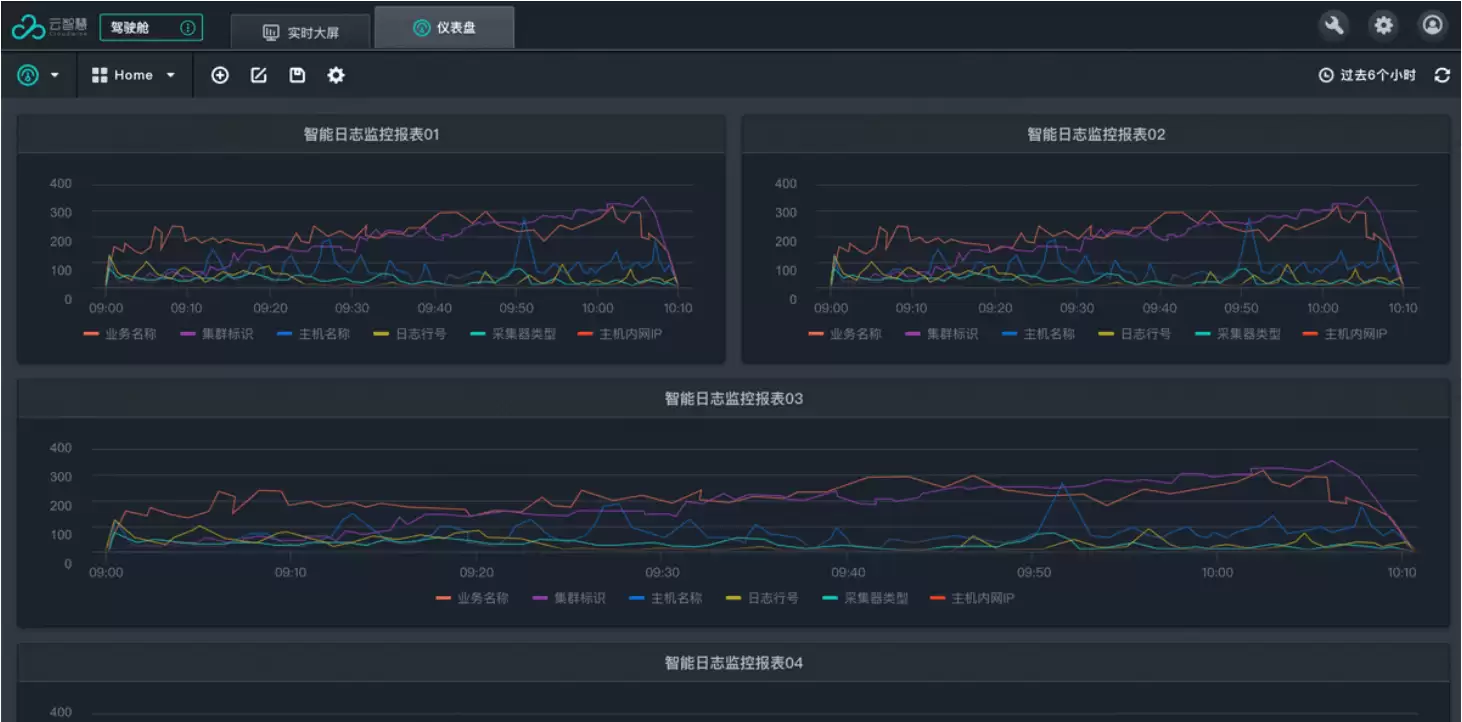Open dashboard settings gear in the toolbar
This screenshot has height=722, width=1462.
[336, 75]
